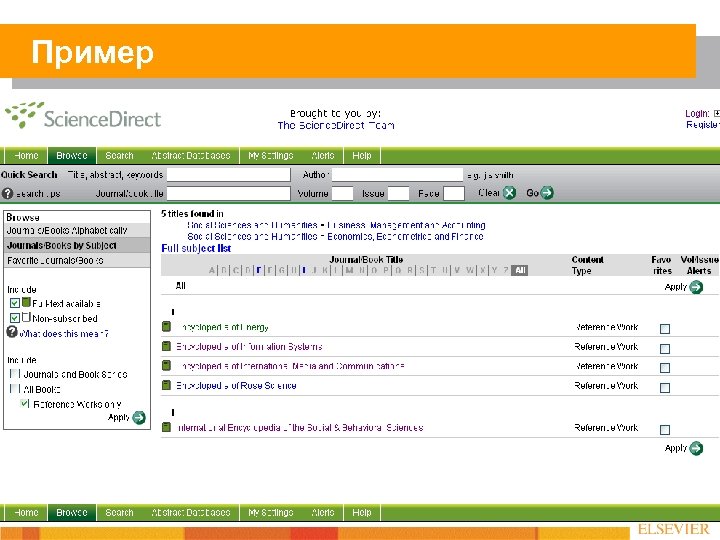Open the Help tab in top navigation
Viewport: 720px width, 540px height.
tap(362, 156)
